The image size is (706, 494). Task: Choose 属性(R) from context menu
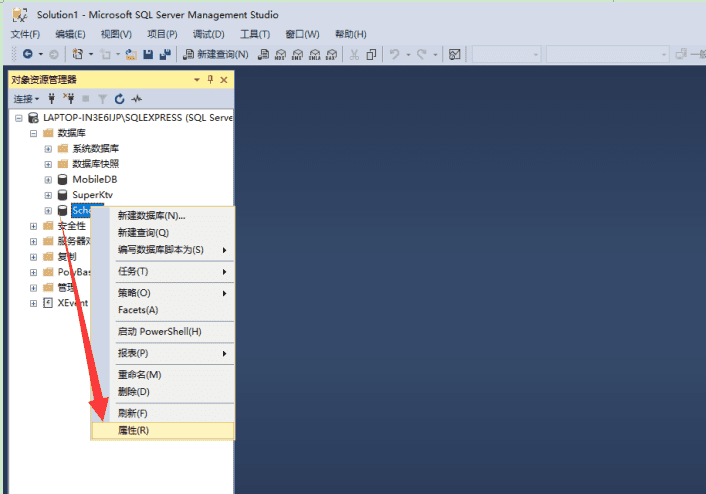click(163, 431)
